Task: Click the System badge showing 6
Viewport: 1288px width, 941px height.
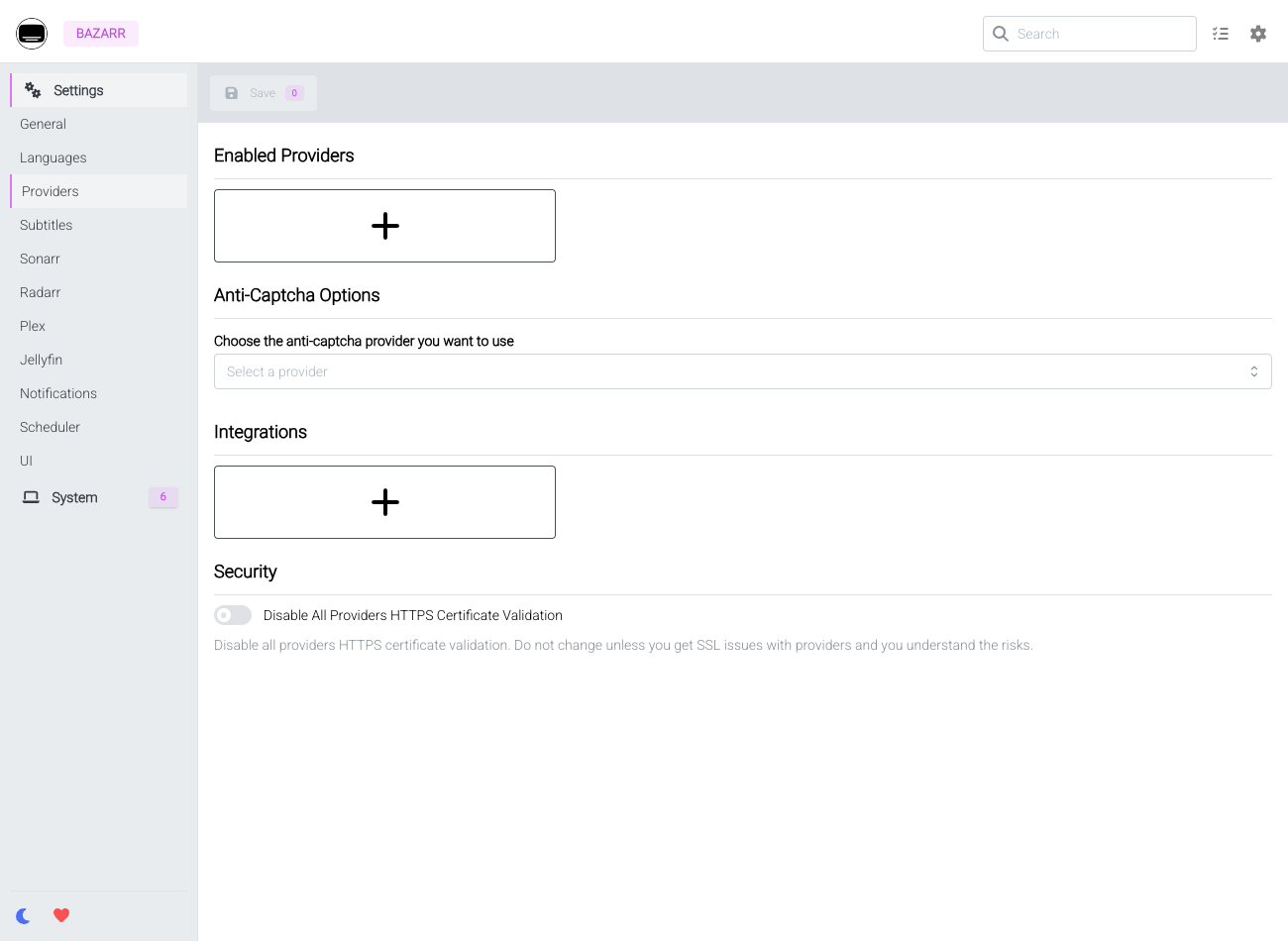Action: click(163, 497)
